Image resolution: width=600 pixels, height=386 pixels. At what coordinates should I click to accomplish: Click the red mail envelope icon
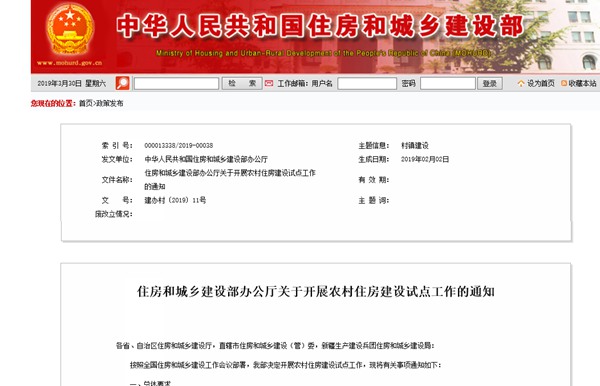(269, 83)
